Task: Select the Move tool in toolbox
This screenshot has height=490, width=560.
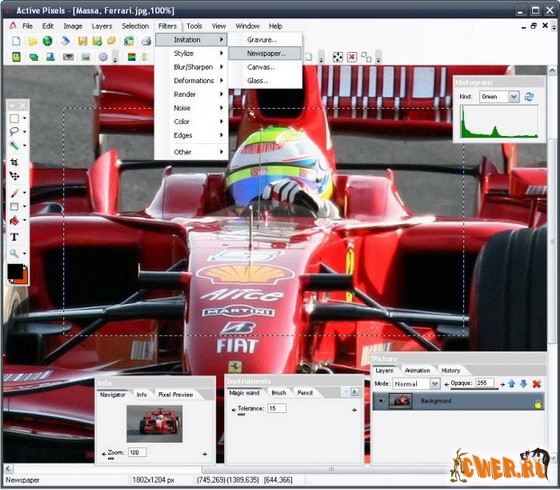Action: tap(14, 176)
